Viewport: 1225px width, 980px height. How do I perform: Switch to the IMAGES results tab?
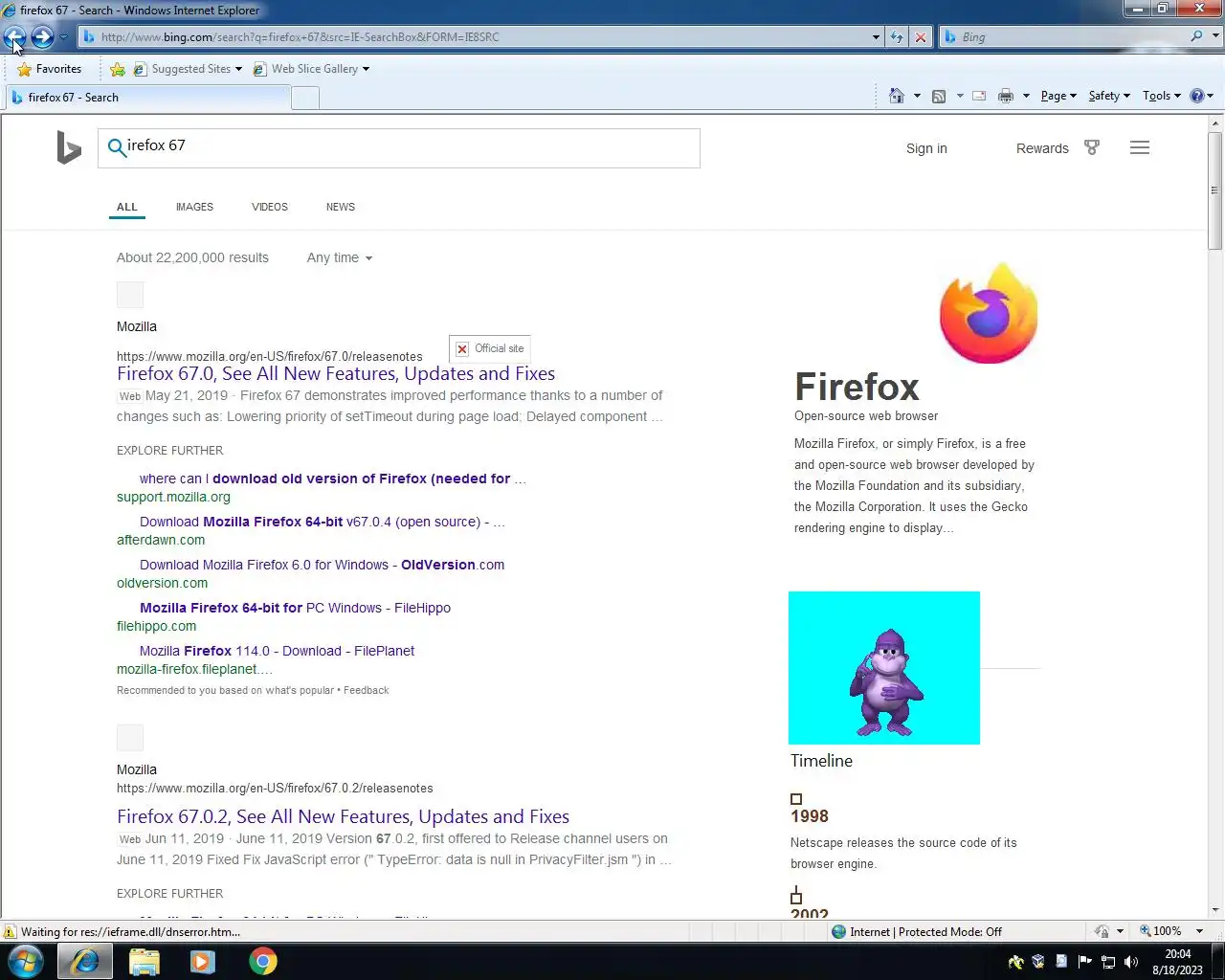(x=194, y=207)
